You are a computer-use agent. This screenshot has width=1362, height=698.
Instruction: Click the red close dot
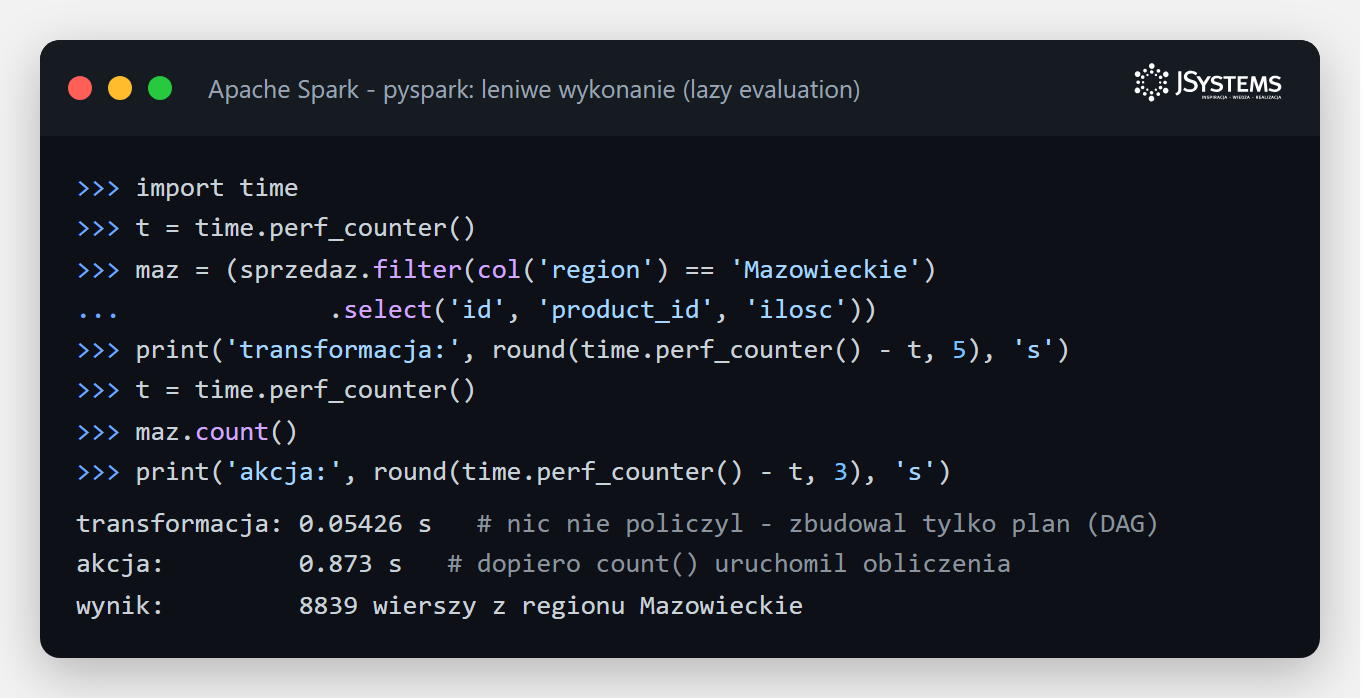pyautogui.click(x=80, y=88)
